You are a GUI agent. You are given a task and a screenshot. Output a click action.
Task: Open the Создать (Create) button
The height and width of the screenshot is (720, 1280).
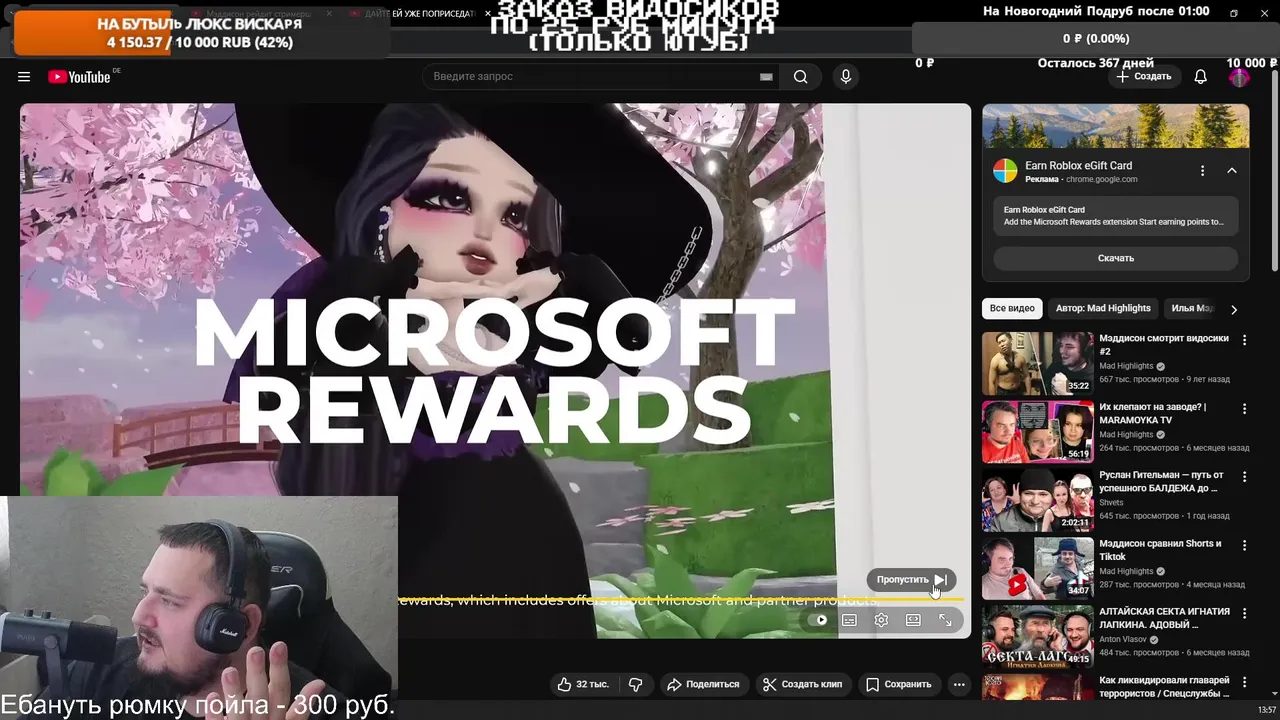pyautogui.click(x=1144, y=77)
